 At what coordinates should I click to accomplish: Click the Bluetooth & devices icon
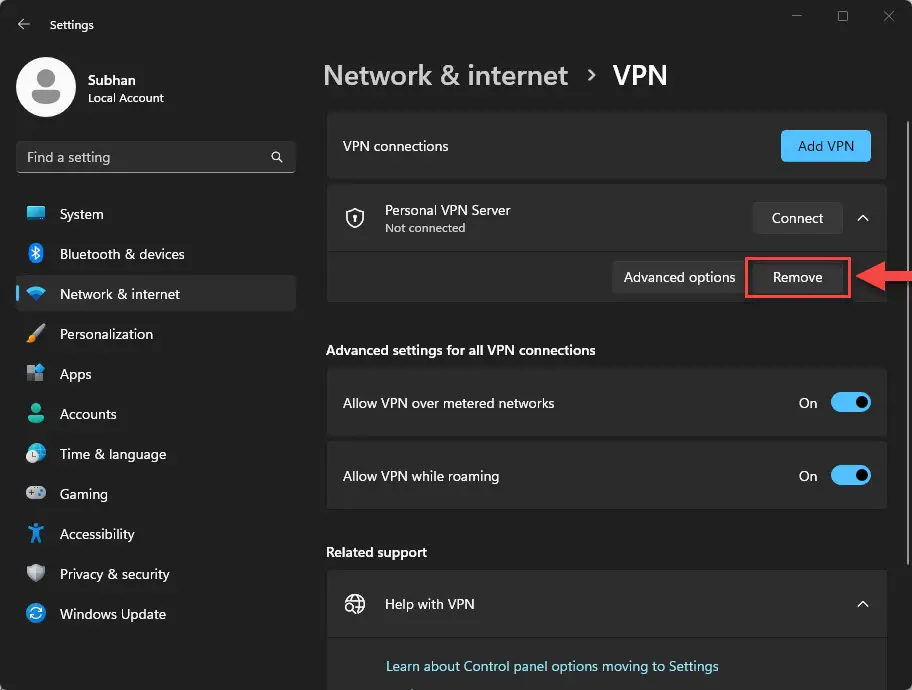[36, 254]
